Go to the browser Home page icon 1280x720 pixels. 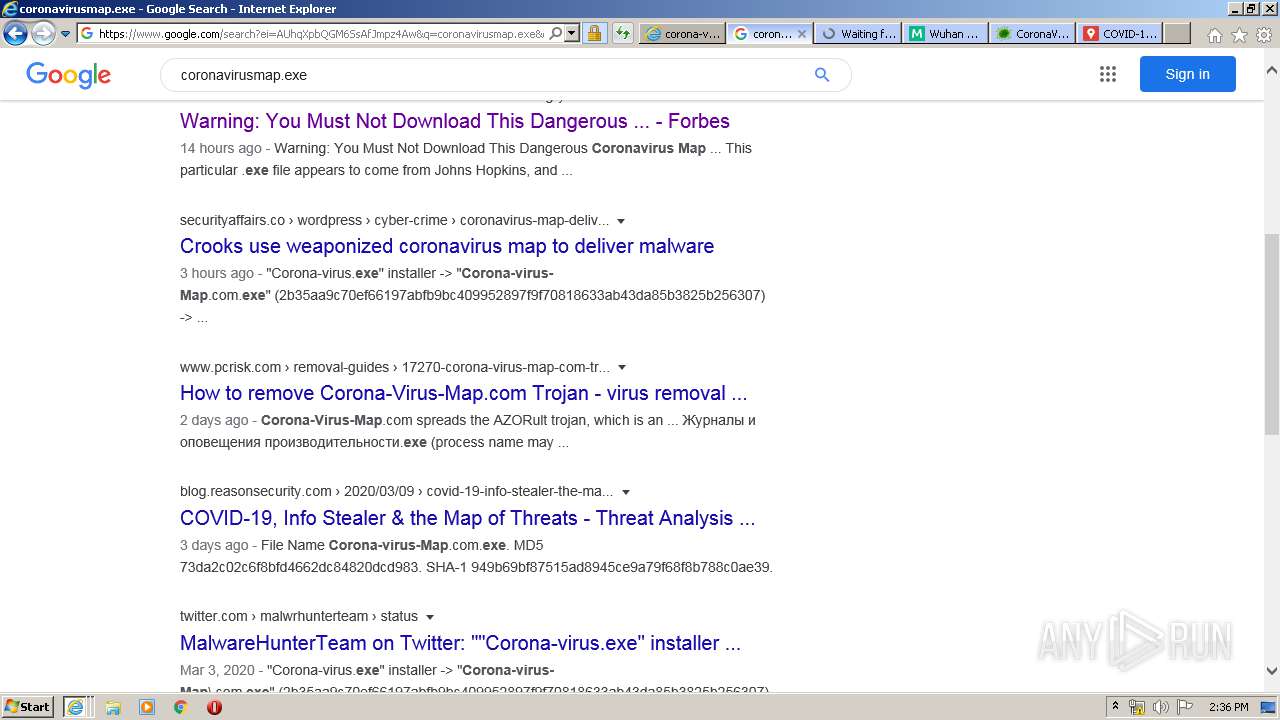tap(1214, 35)
